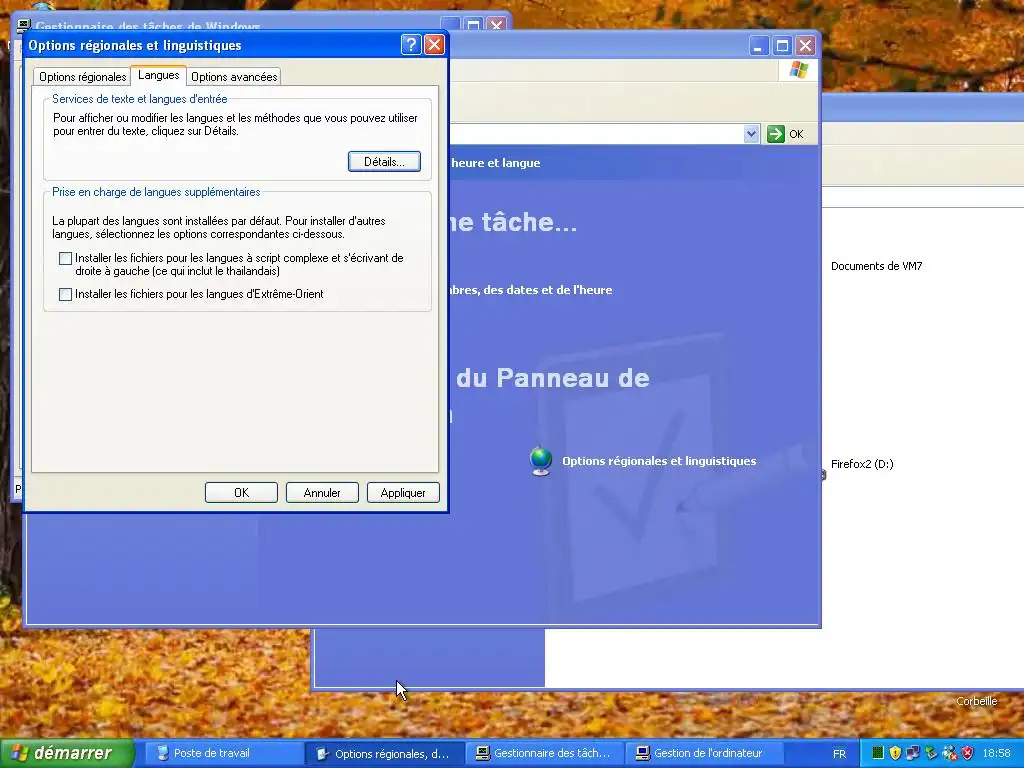1024x768 pixels.
Task: Switch to Gestionnaire des tâches taskbar button
Action: [544, 754]
